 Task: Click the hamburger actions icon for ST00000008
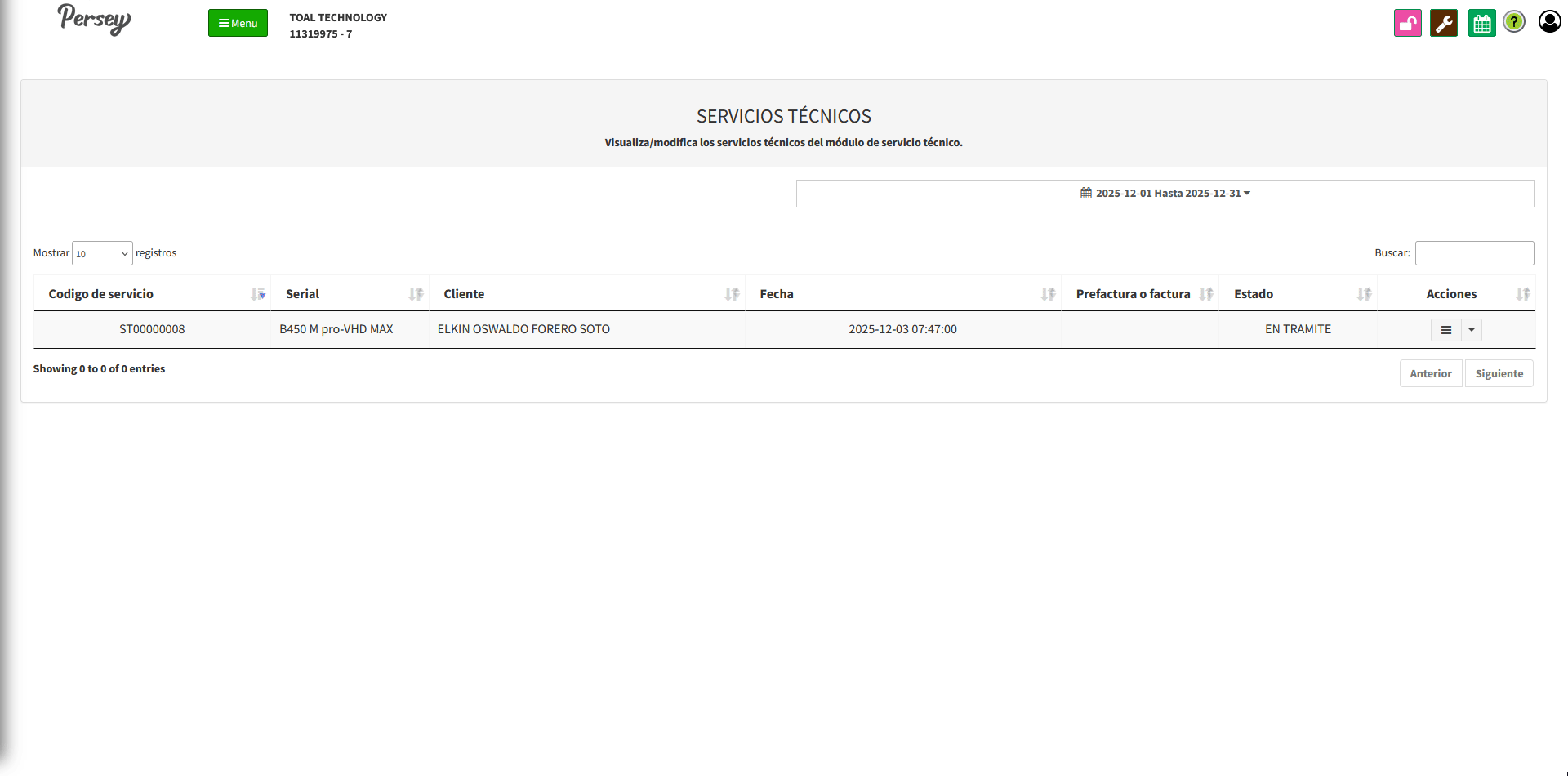click(x=1445, y=330)
